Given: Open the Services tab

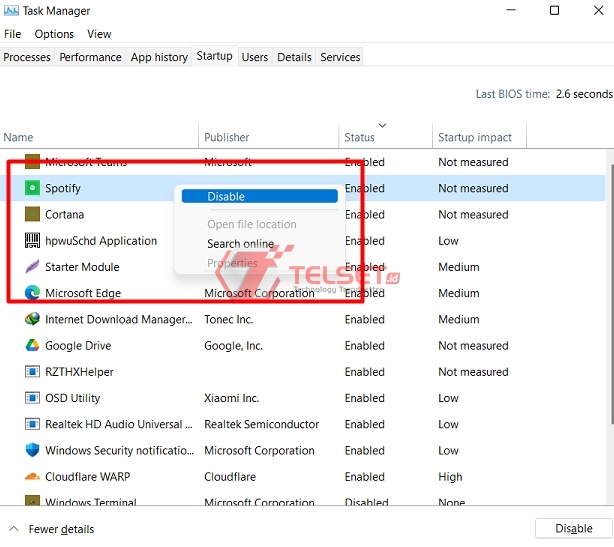Looking at the screenshot, I should tap(340, 57).
